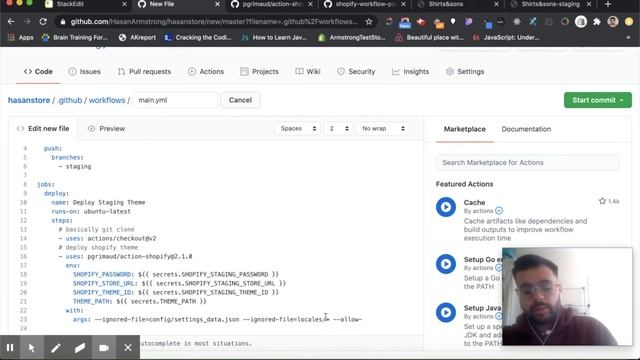Open a new browser tab with plus
The height and width of the screenshot is (360, 640).
click(x=608, y=4)
